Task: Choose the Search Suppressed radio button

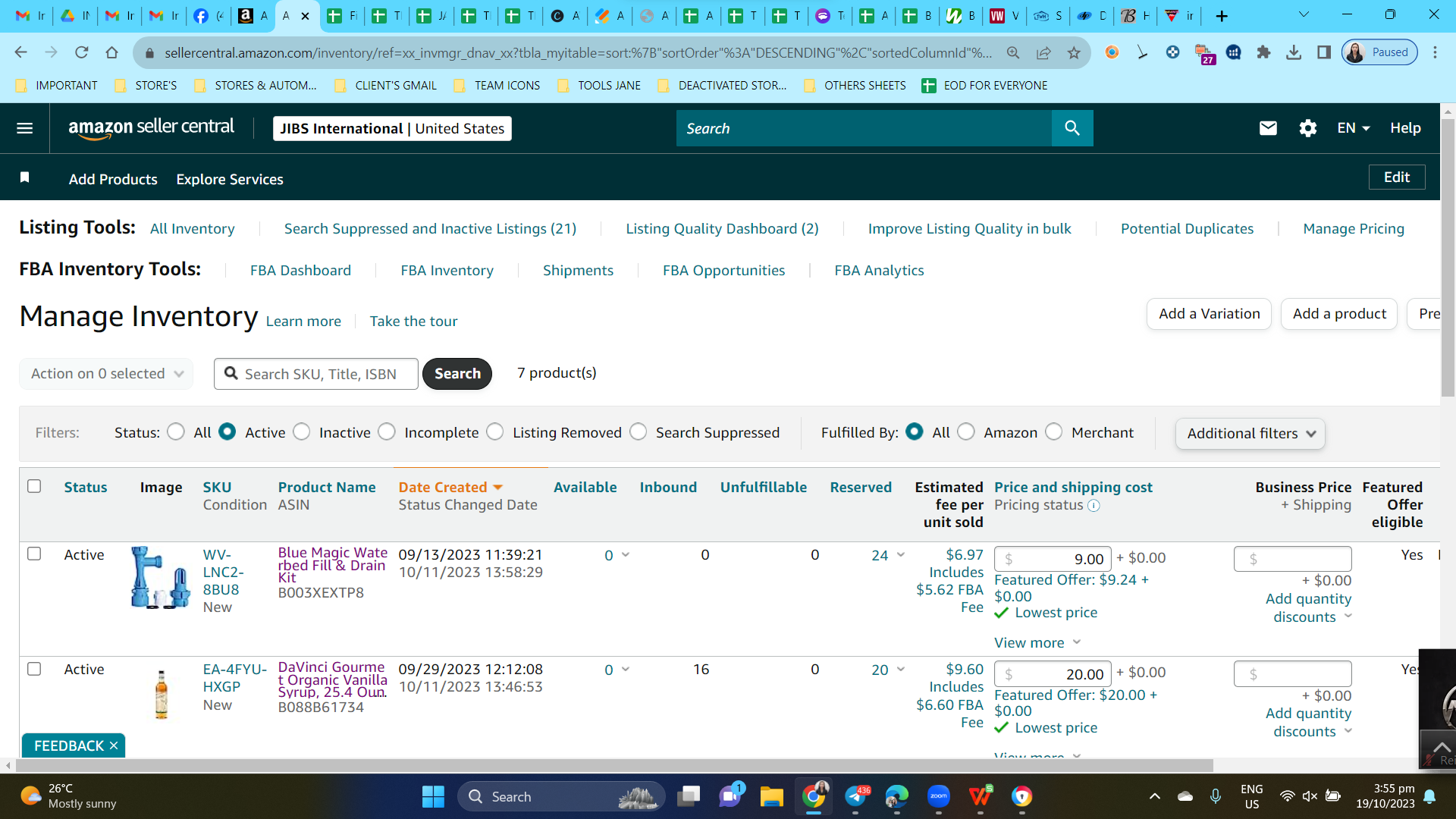Action: (x=639, y=431)
